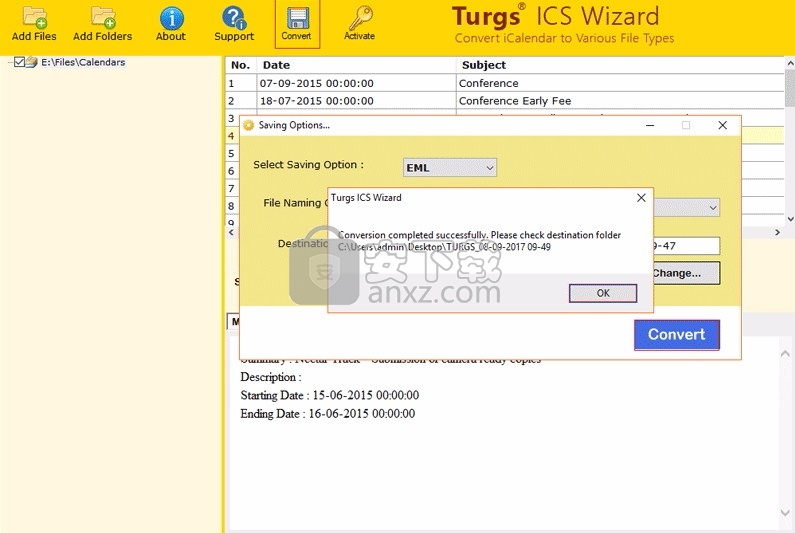Minimize the Saving Options window
This screenshot has width=795, height=533.
tap(650, 125)
